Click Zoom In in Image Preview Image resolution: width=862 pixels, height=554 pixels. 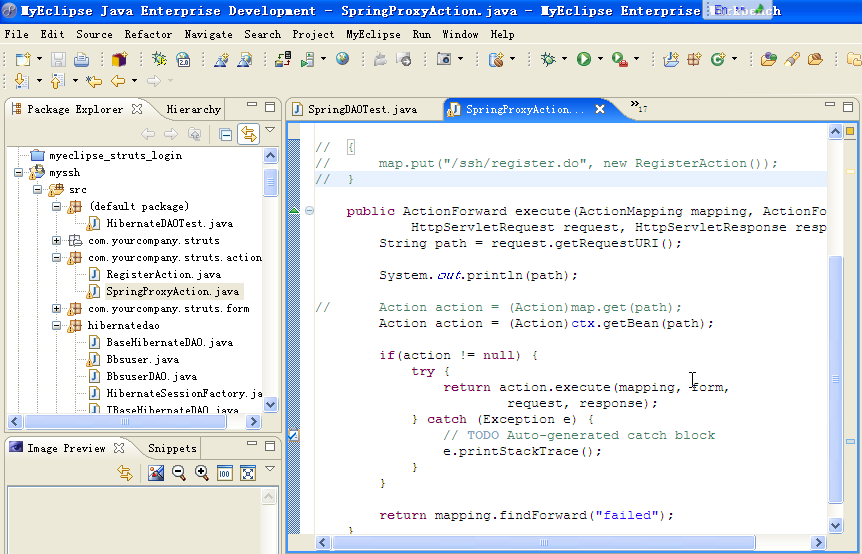pos(202,473)
